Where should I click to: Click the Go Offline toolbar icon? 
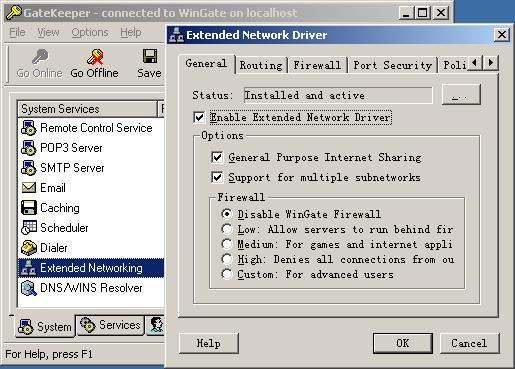point(95,57)
